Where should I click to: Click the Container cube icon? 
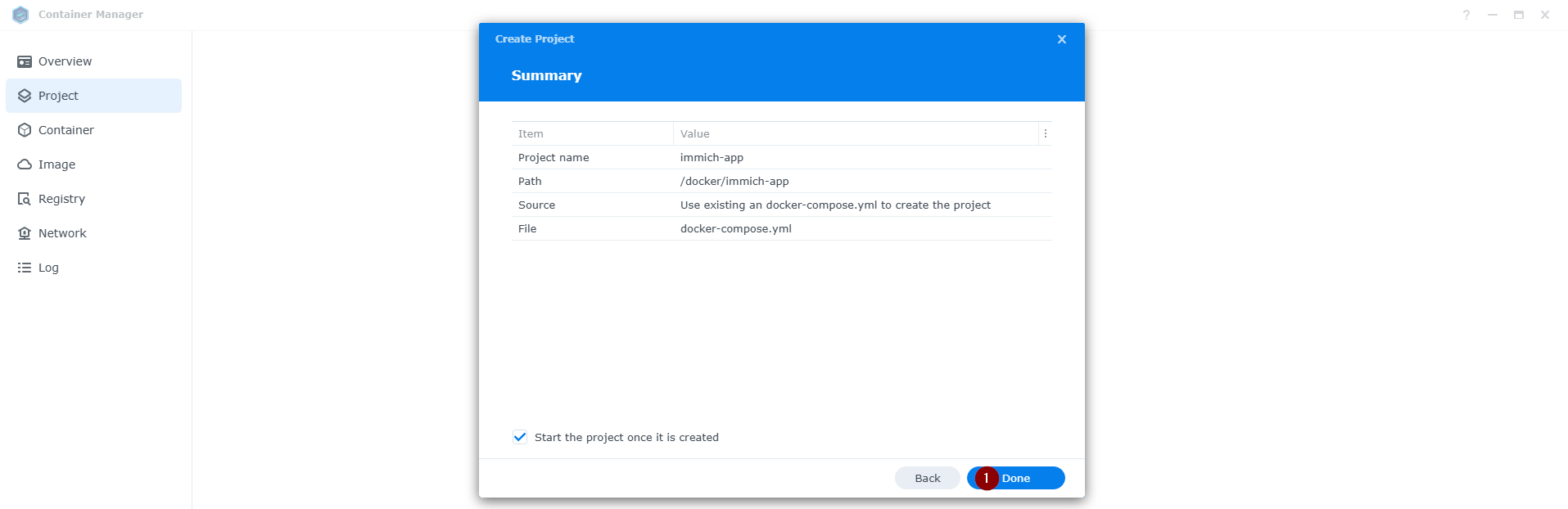click(x=25, y=130)
